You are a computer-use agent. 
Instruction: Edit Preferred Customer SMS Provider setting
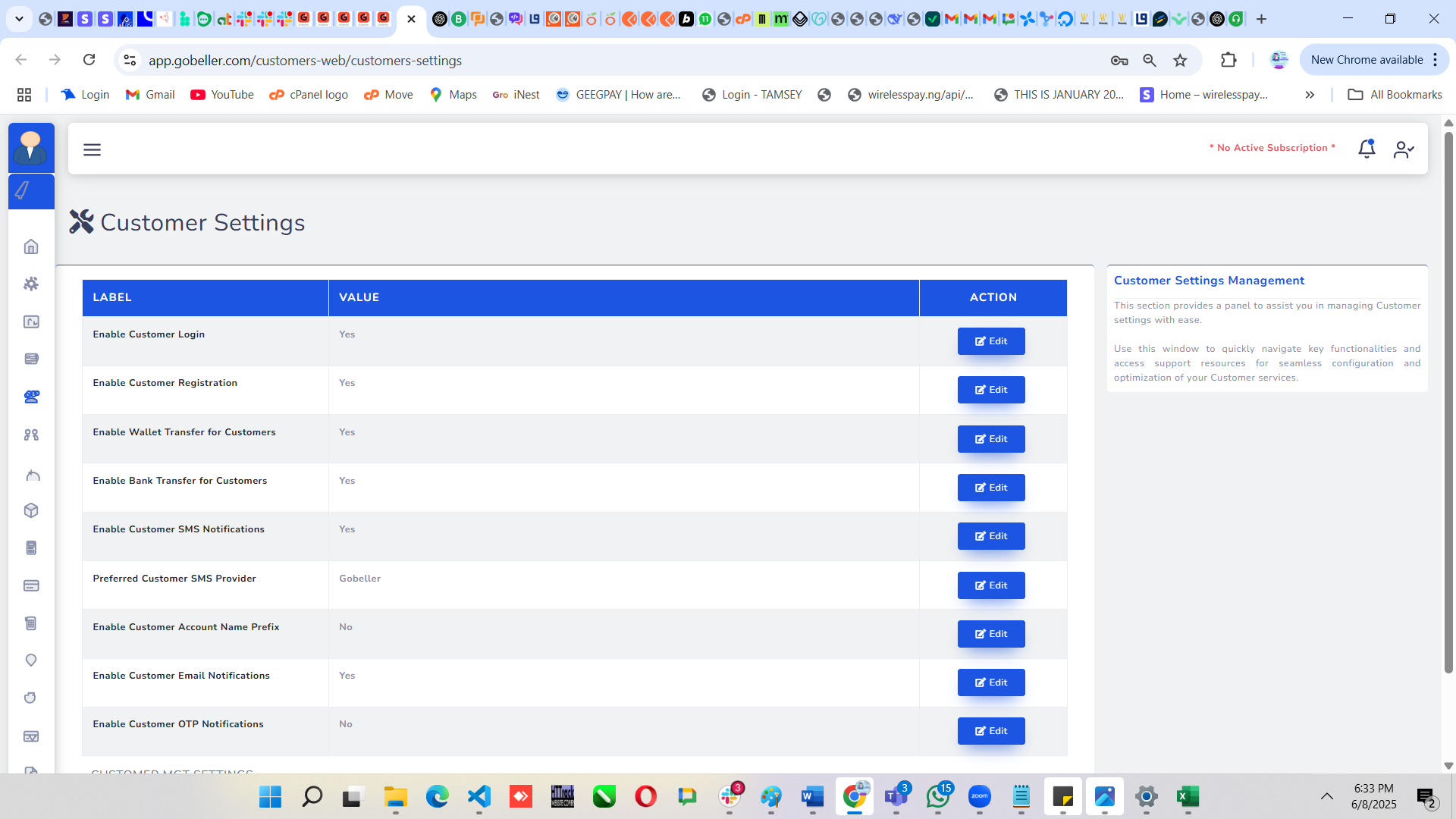pyautogui.click(x=990, y=585)
